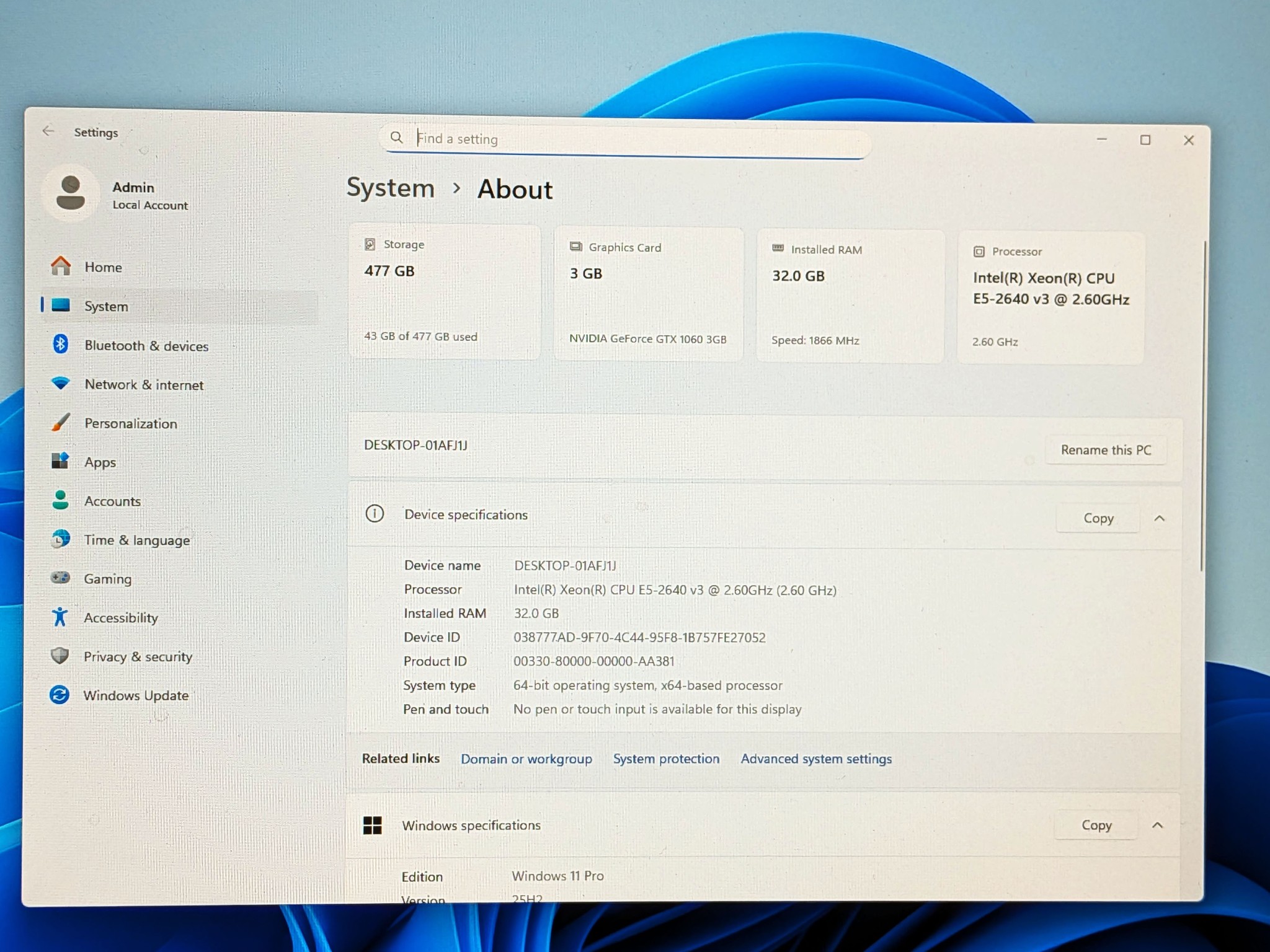The image size is (1270, 952).
Task: Go to the Apps section
Action: [x=100, y=462]
